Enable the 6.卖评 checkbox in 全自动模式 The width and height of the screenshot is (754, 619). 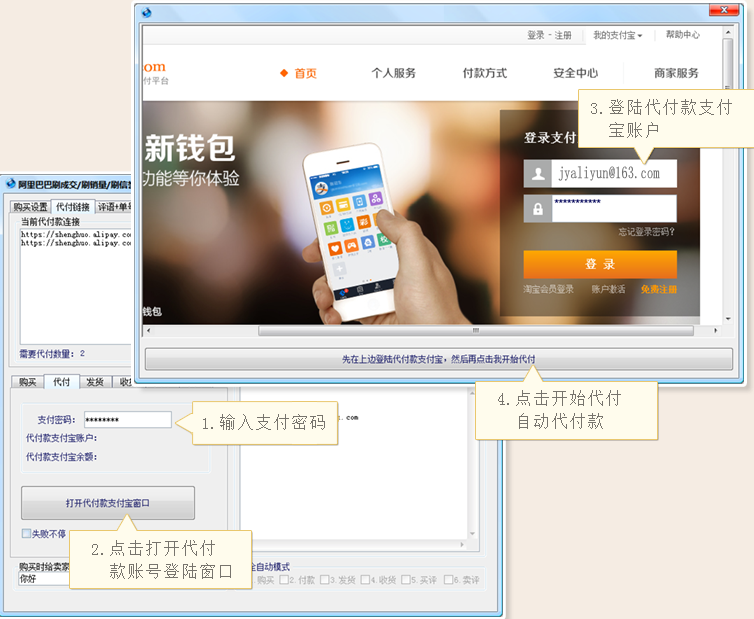448,580
